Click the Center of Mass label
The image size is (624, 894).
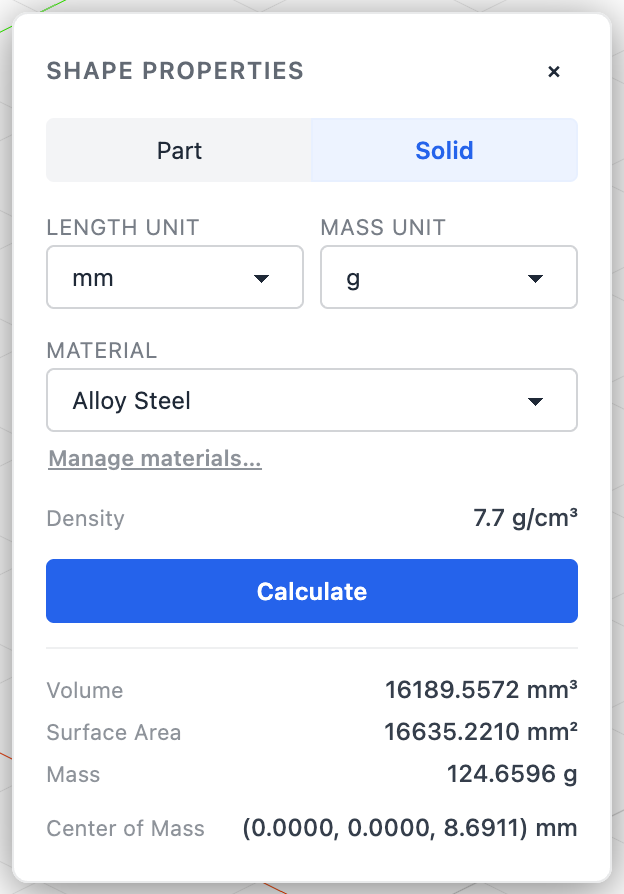click(125, 828)
